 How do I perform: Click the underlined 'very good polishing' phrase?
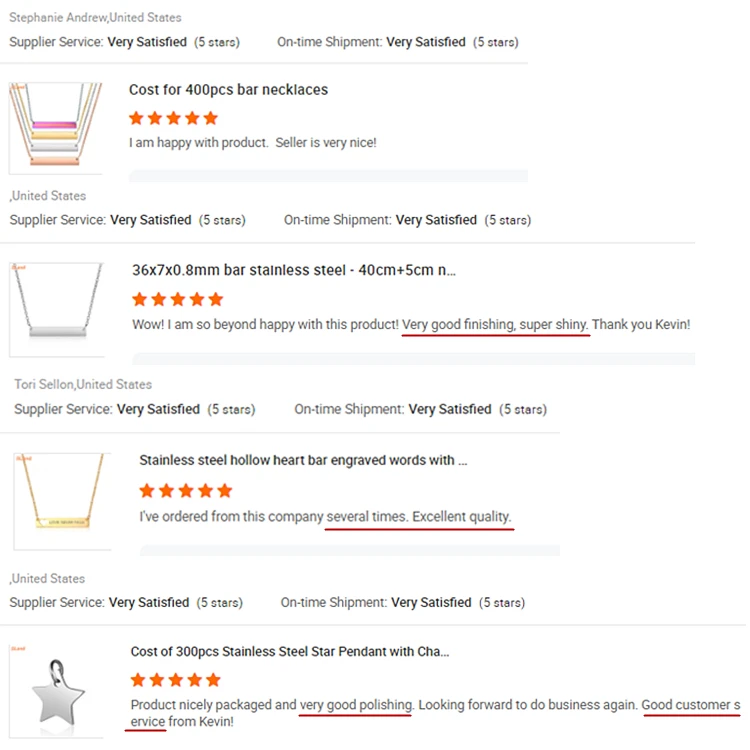coord(356,705)
